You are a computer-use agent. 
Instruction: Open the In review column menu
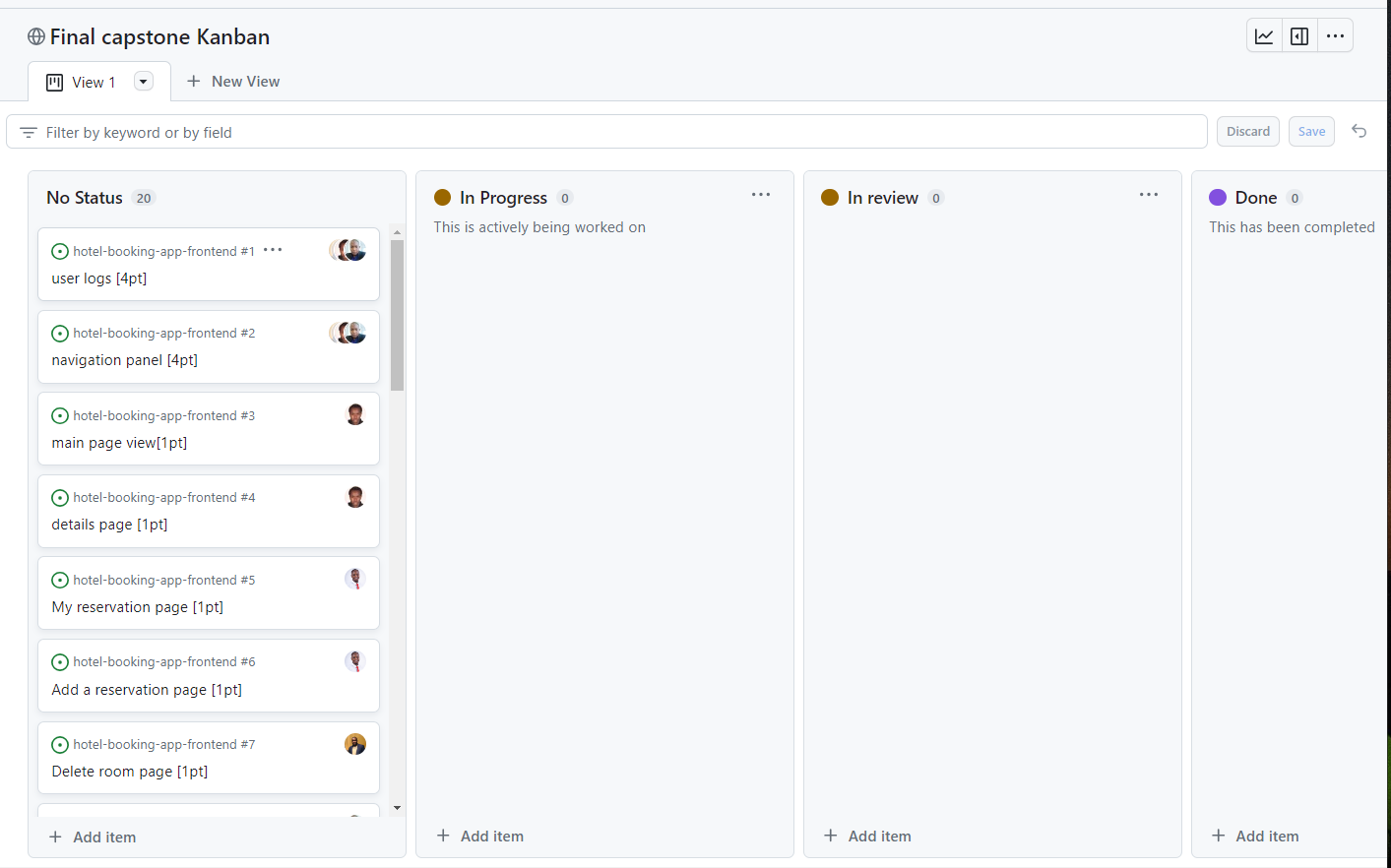pyautogui.click(x=1148, y=195)
